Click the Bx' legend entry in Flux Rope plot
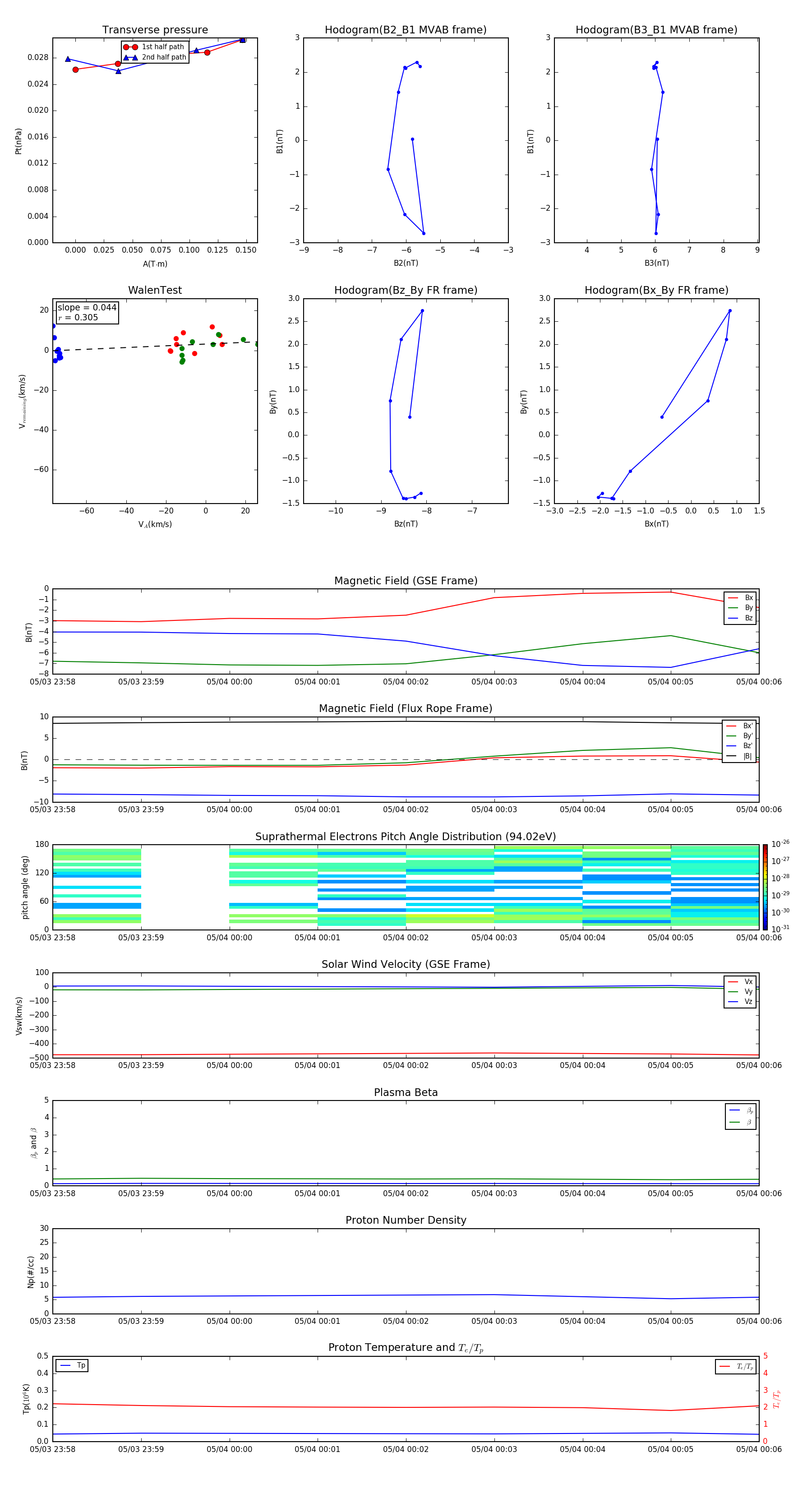Viewport: 812px width, 1489px height. click(x=739, y=726)
